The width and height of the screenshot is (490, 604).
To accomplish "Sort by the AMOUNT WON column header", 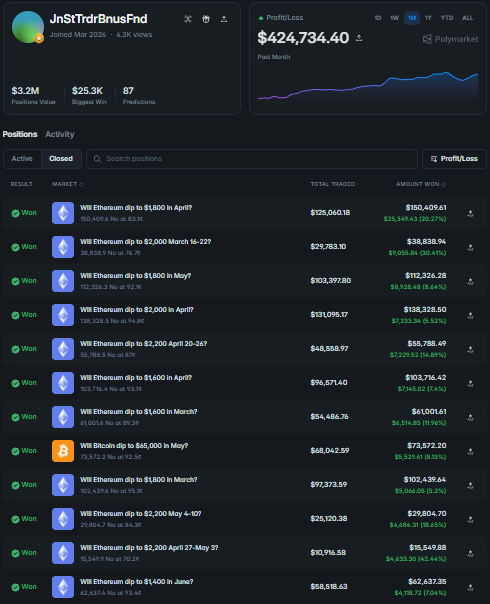I will pos(421,184).
